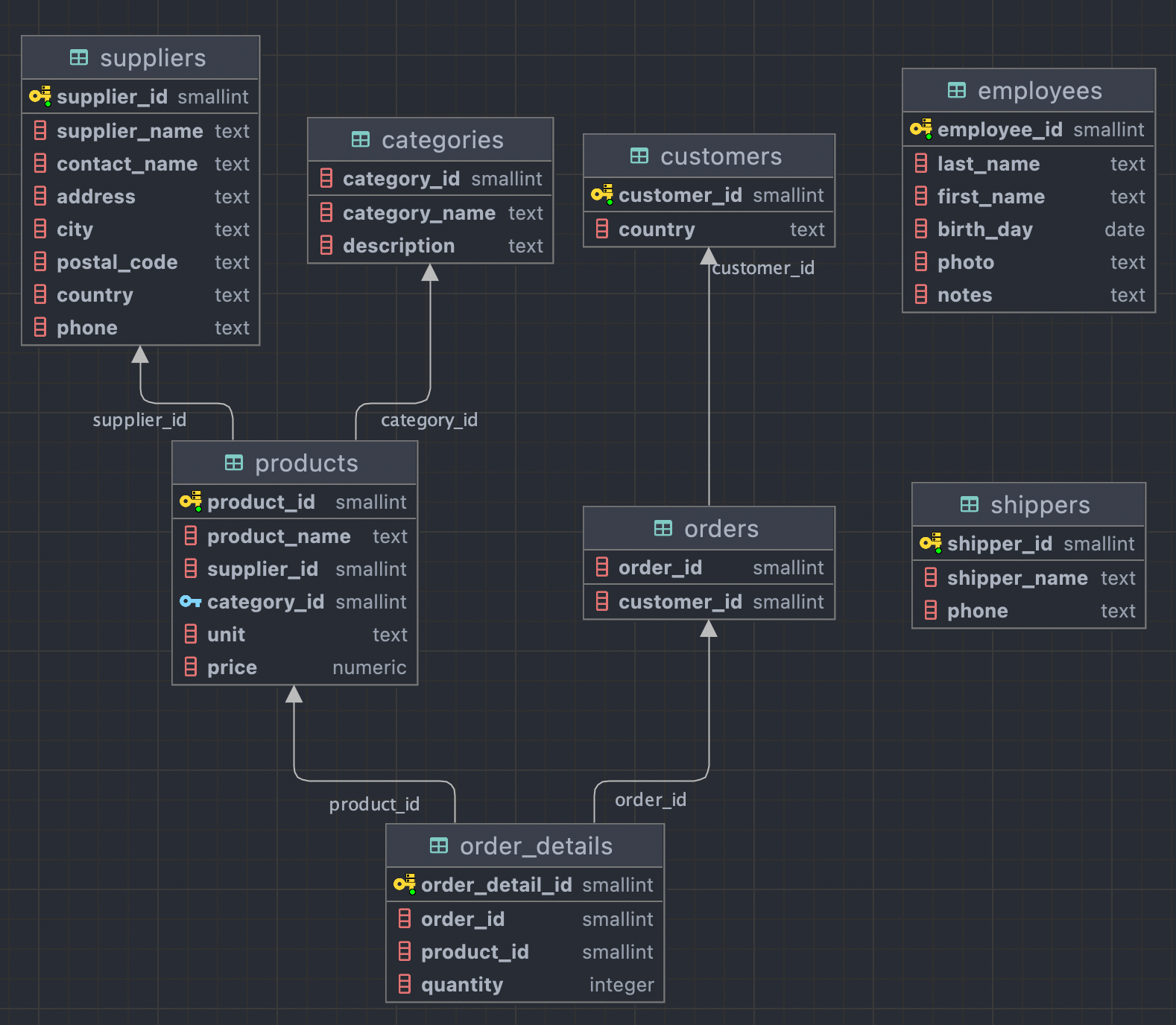Select the orders table title

coord(721,529)
